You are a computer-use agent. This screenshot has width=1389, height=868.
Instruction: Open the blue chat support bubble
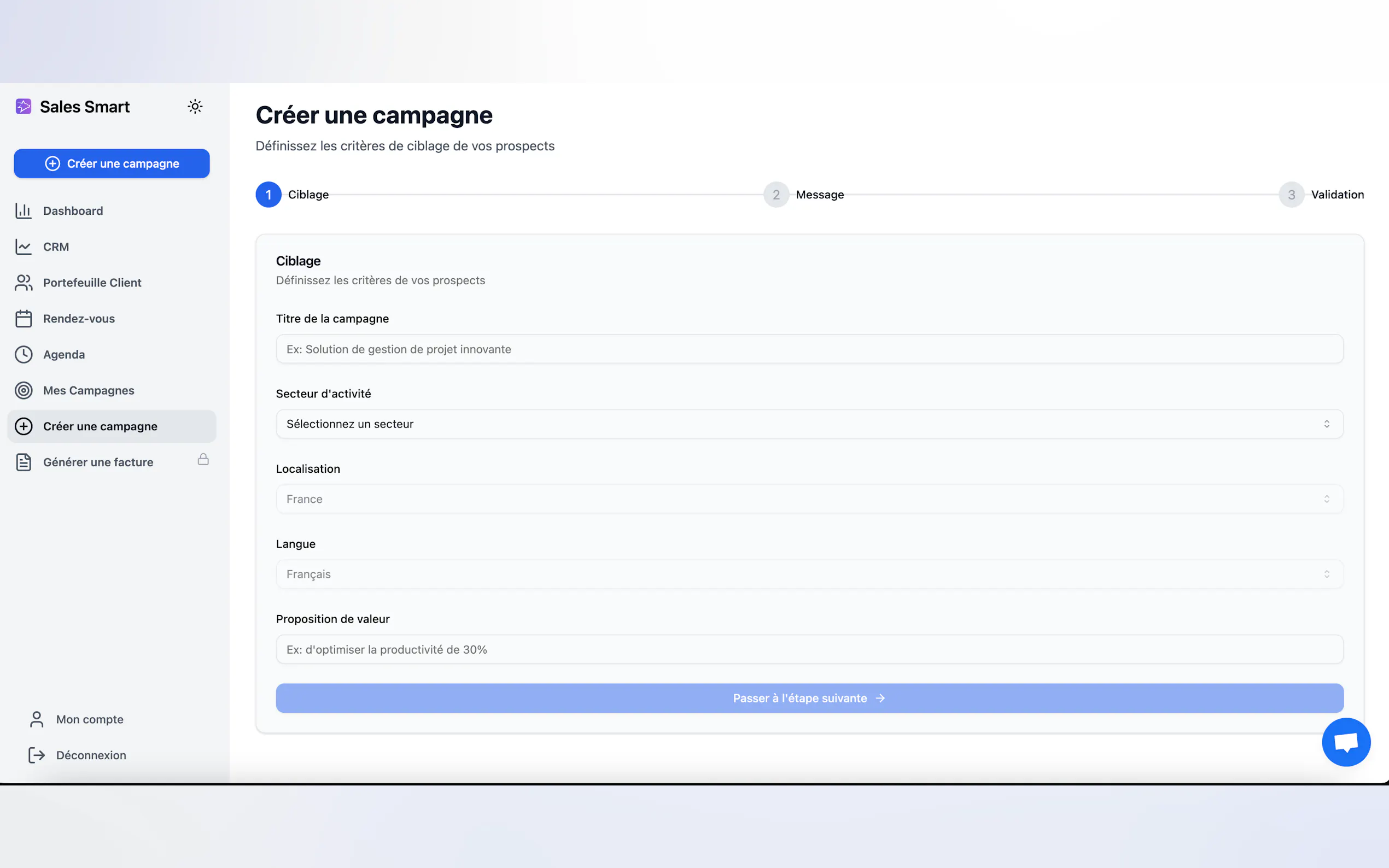1345,742
